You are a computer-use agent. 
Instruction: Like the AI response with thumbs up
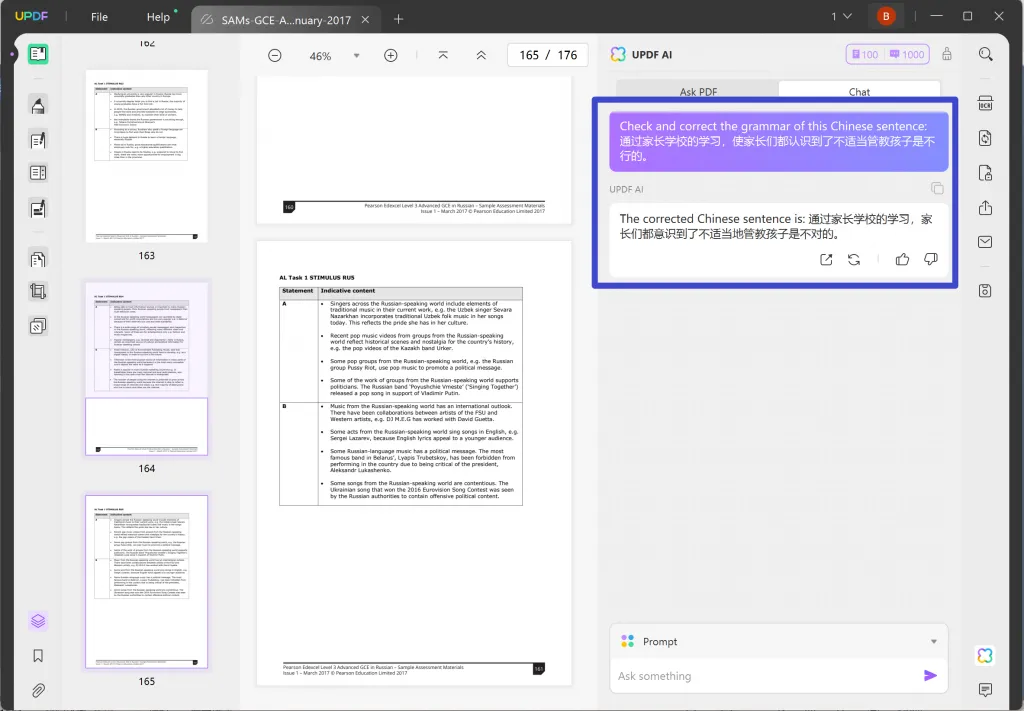903,259
